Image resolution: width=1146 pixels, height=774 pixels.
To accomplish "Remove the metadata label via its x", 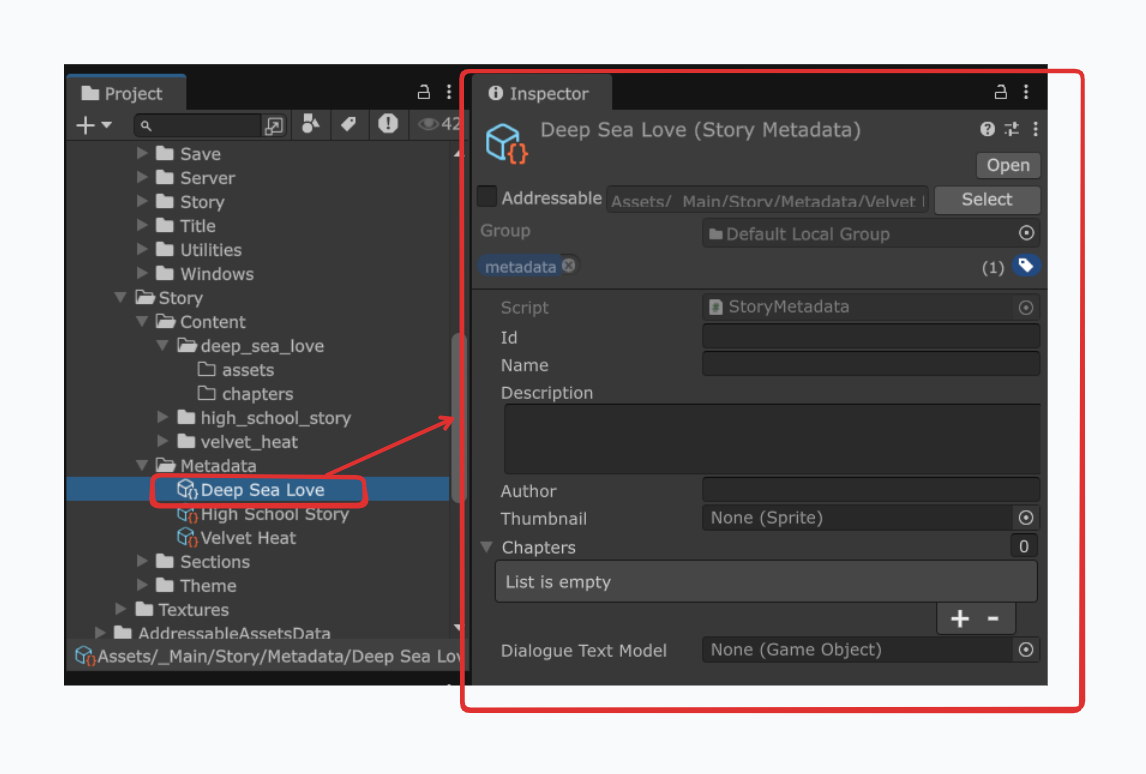I will [x=567, y=266].
